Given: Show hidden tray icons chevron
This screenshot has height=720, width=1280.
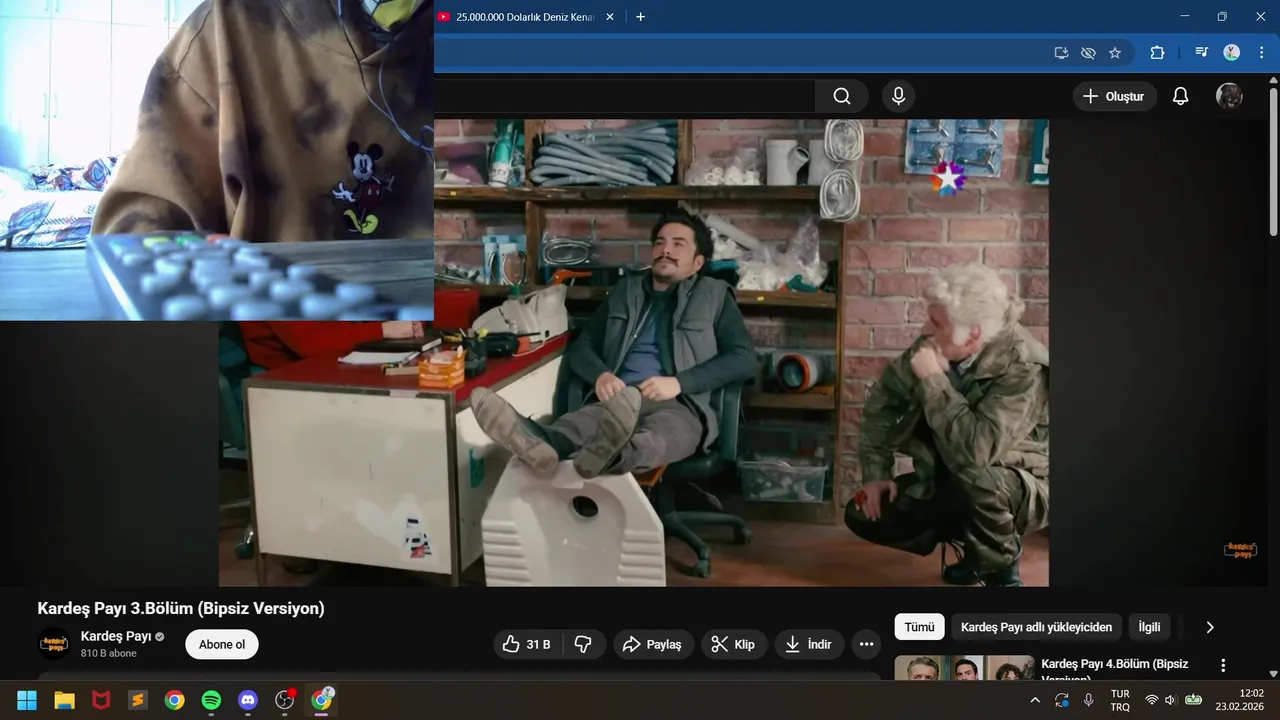Looking at the screenshot, I should [x=1035, y=700].
